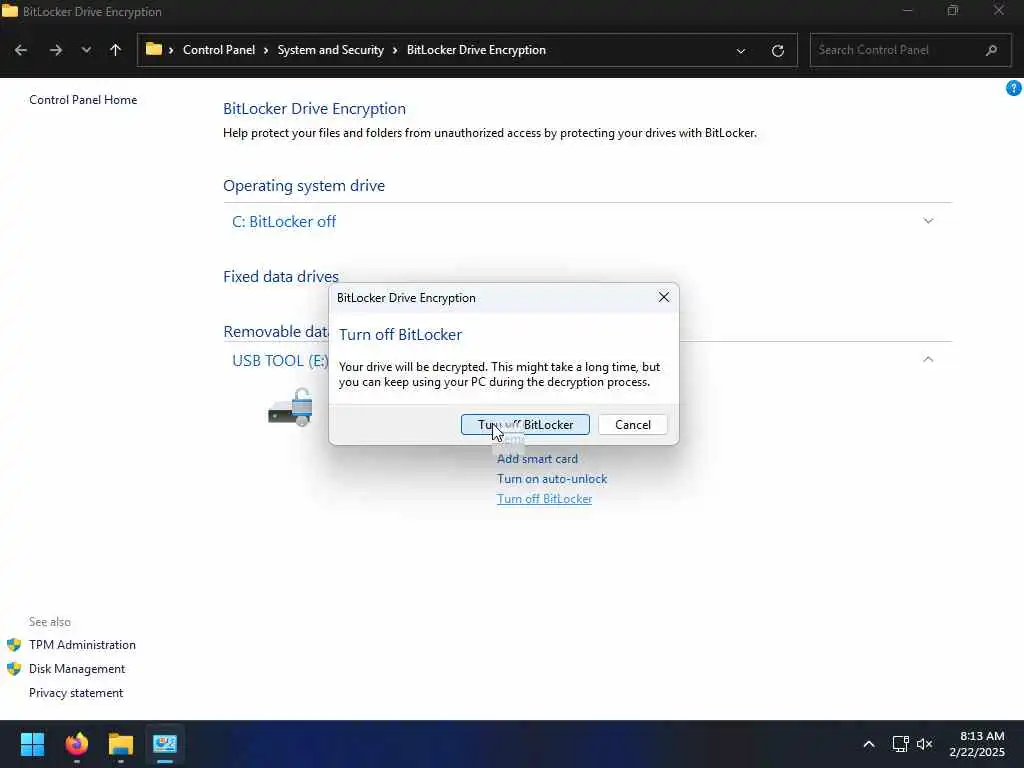Screen dimensions: 1024x768
Task: Click the search magnifier icon
Action: (991, 50)
